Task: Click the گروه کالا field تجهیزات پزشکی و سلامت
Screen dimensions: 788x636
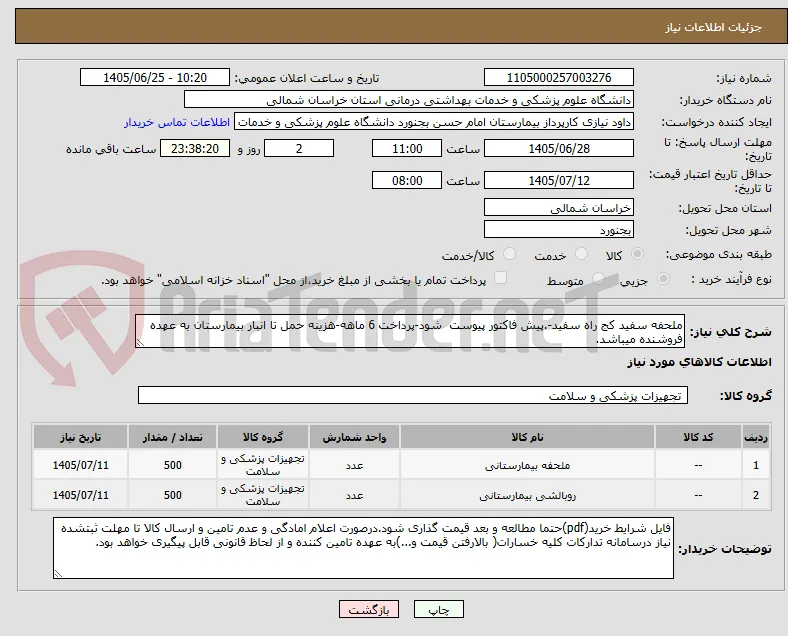Action: (413, 395)
